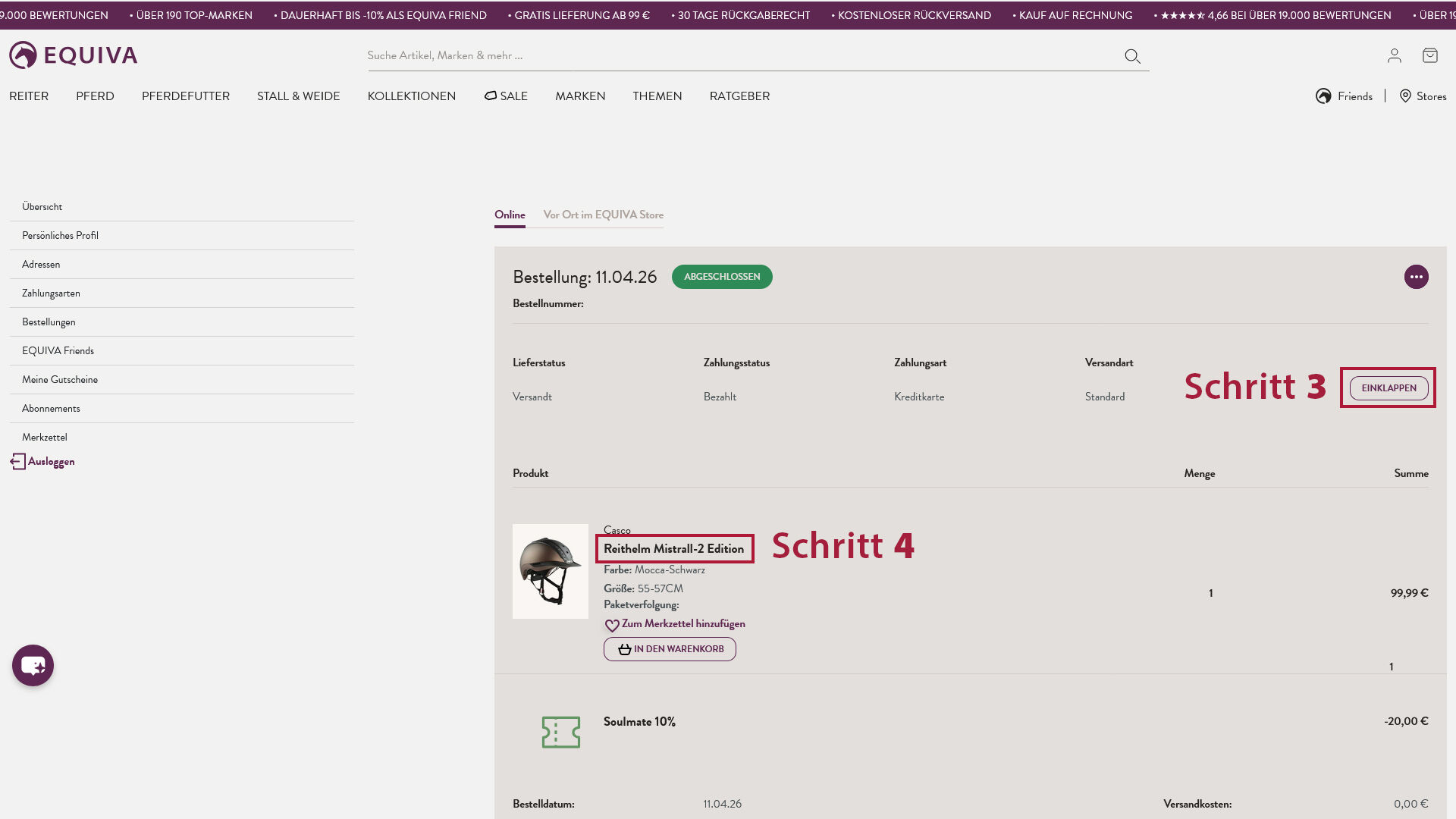The height and width of the screenshot is (819, 1456).
Task: Click the Casco brand name
Action: 617,530
